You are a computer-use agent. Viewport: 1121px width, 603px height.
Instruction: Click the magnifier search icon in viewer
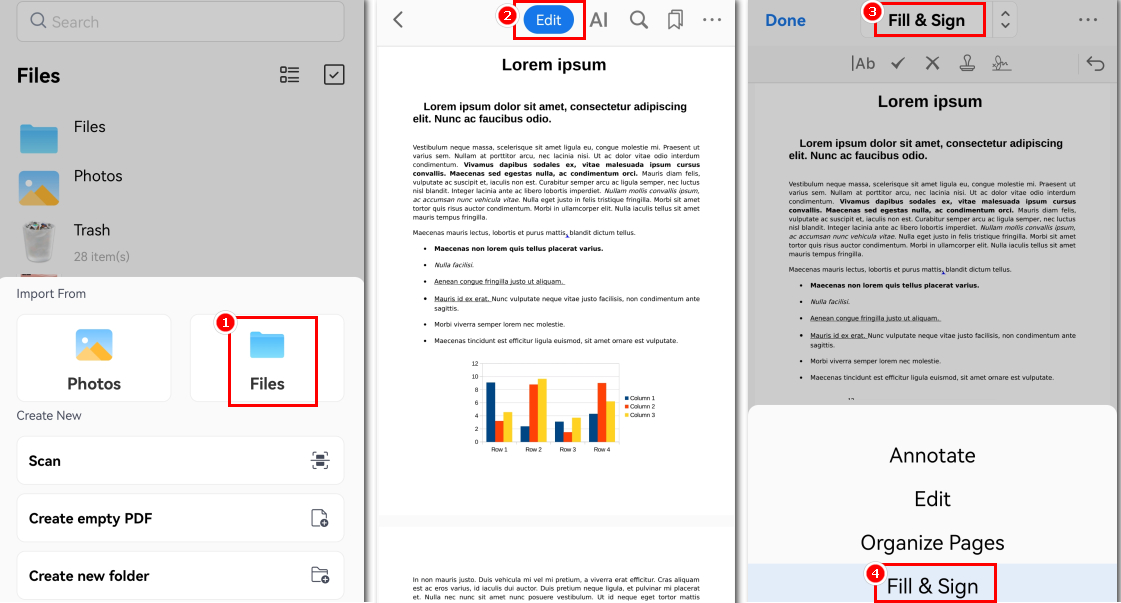coord(638,20)
